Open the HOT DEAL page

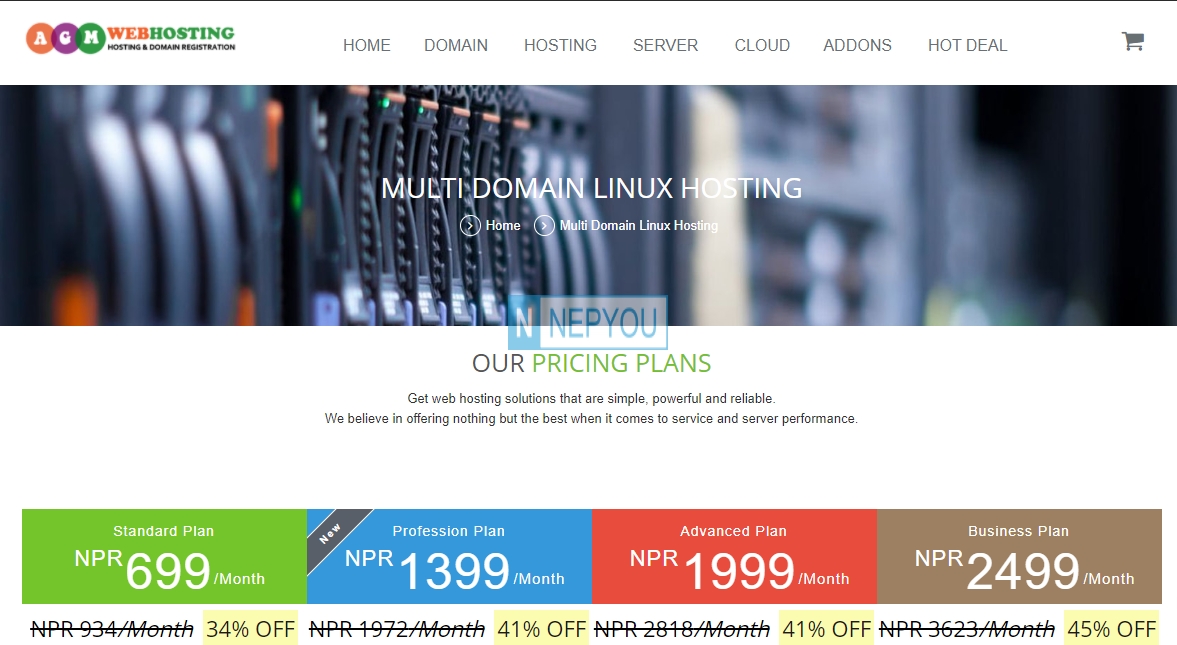tap(967, 46)
